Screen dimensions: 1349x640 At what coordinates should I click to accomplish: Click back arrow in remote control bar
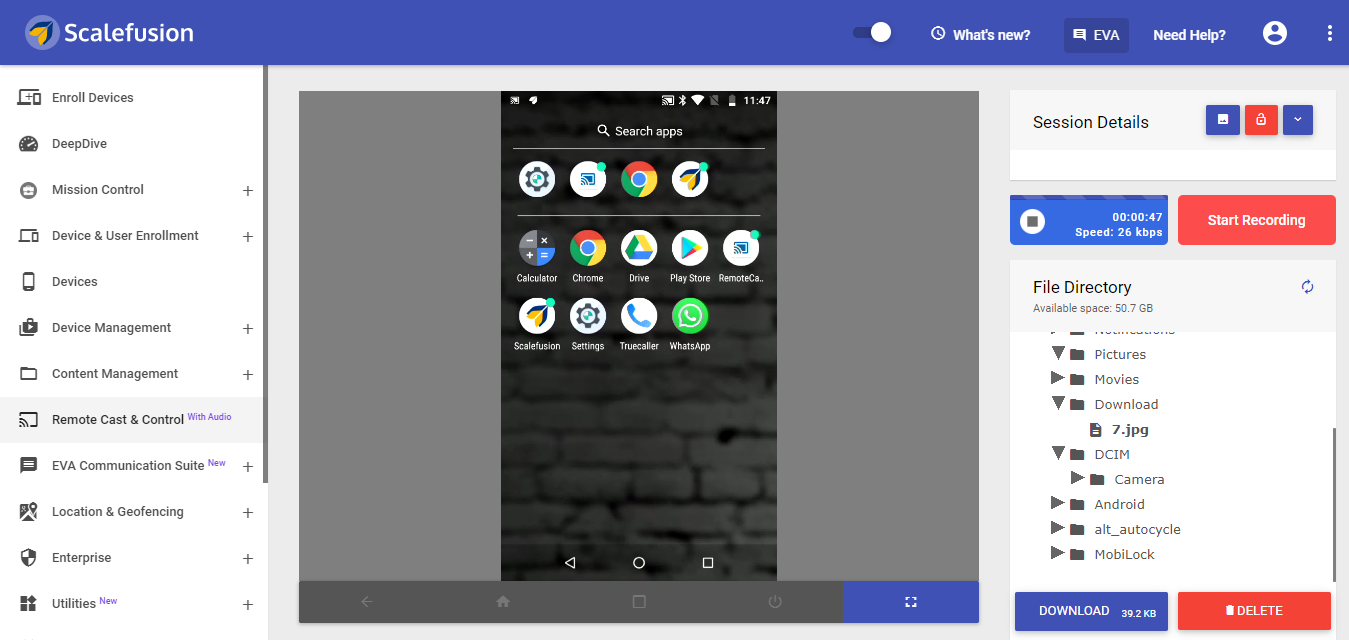click(x=367, y=602)
